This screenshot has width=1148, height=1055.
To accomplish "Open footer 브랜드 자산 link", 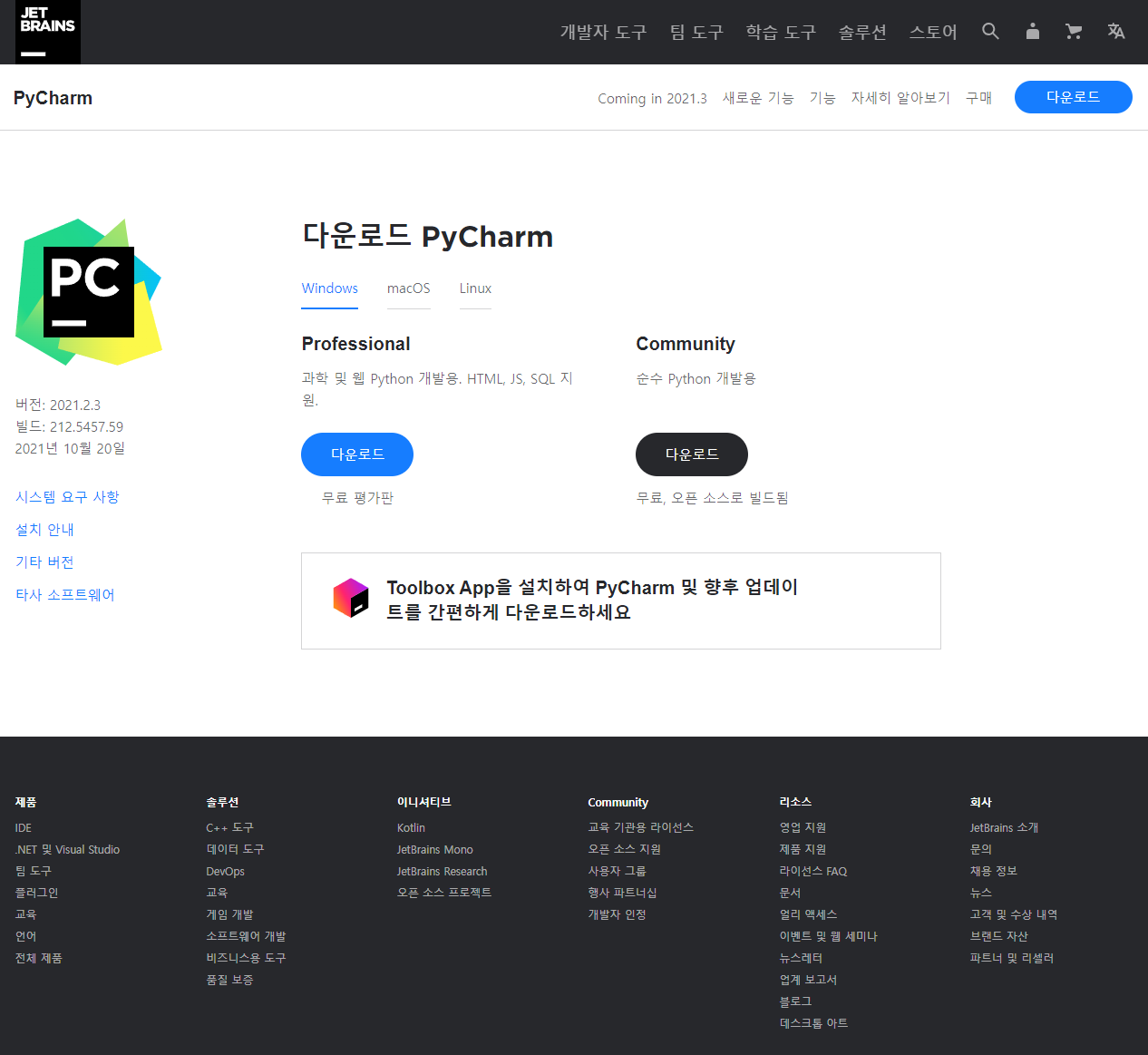I will click(x=999, y=937).
